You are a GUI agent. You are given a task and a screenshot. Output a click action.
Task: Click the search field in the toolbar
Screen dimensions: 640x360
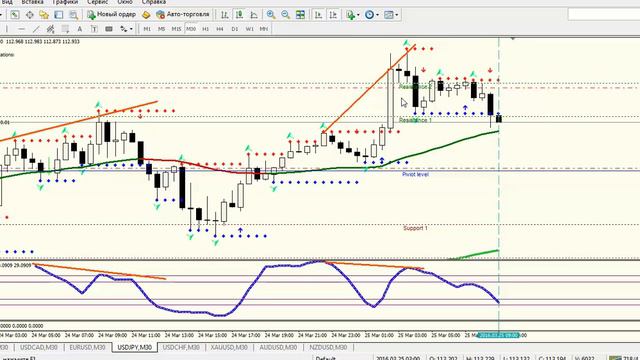[x=604, y=15]
